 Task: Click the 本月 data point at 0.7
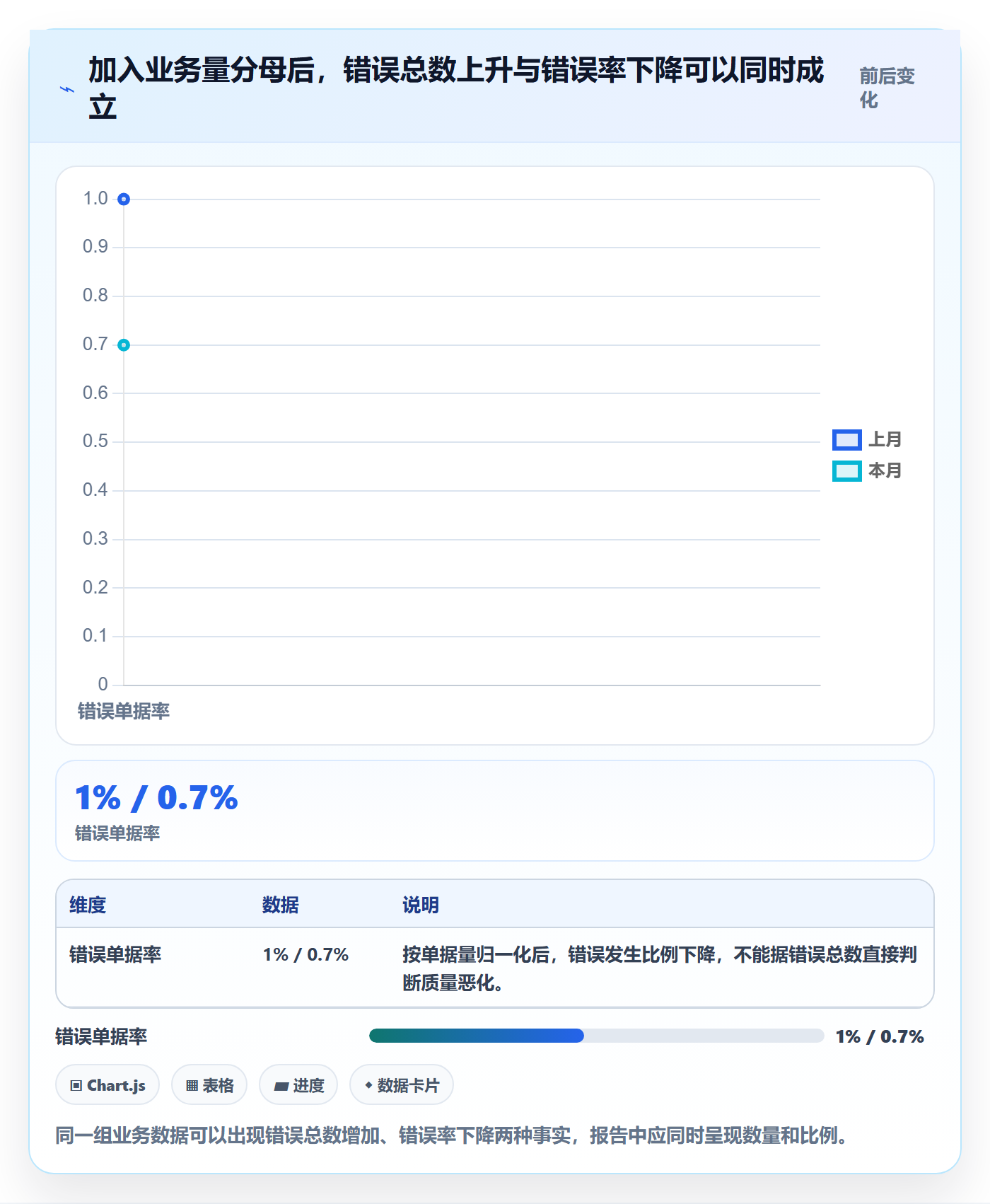(x=124, y=345)
